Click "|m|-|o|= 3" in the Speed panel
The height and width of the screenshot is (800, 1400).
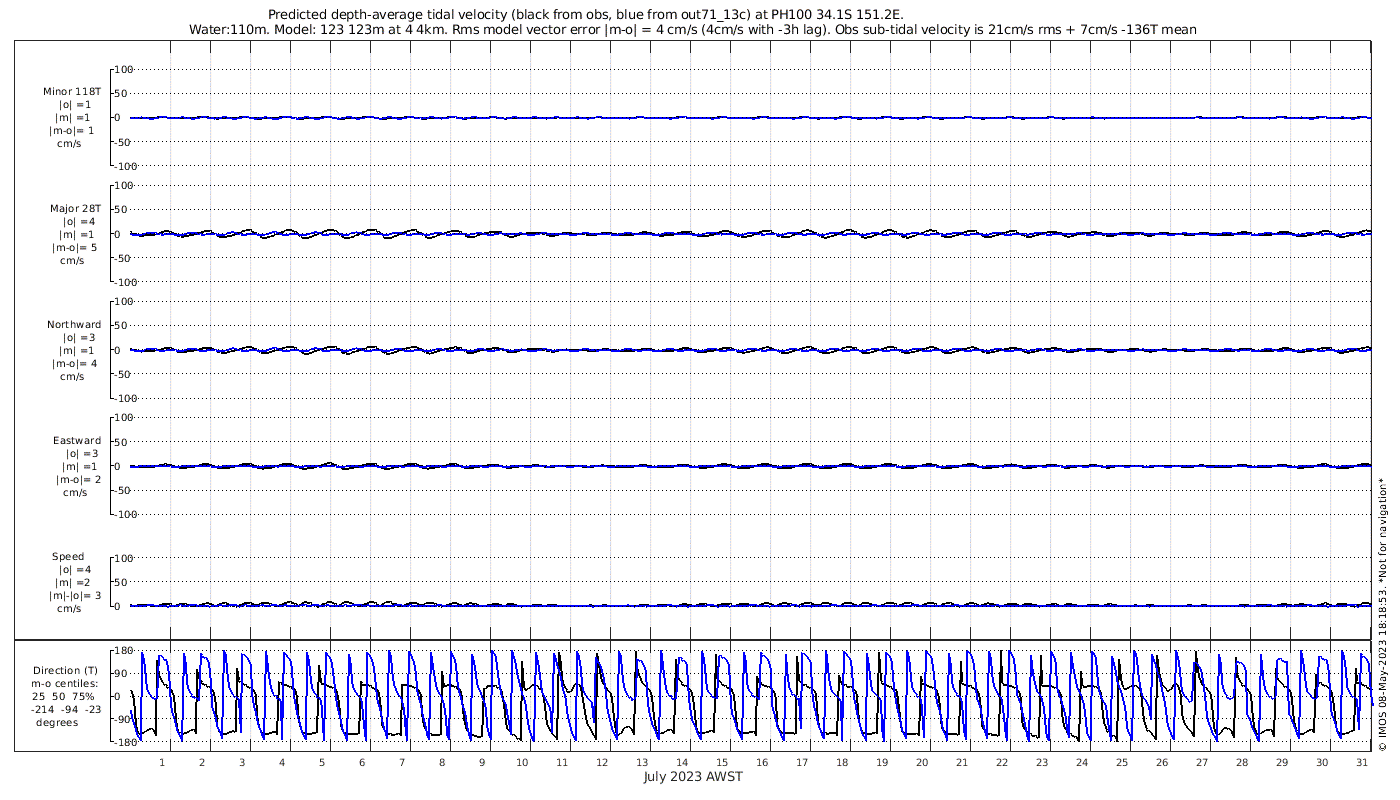point(75,595)
